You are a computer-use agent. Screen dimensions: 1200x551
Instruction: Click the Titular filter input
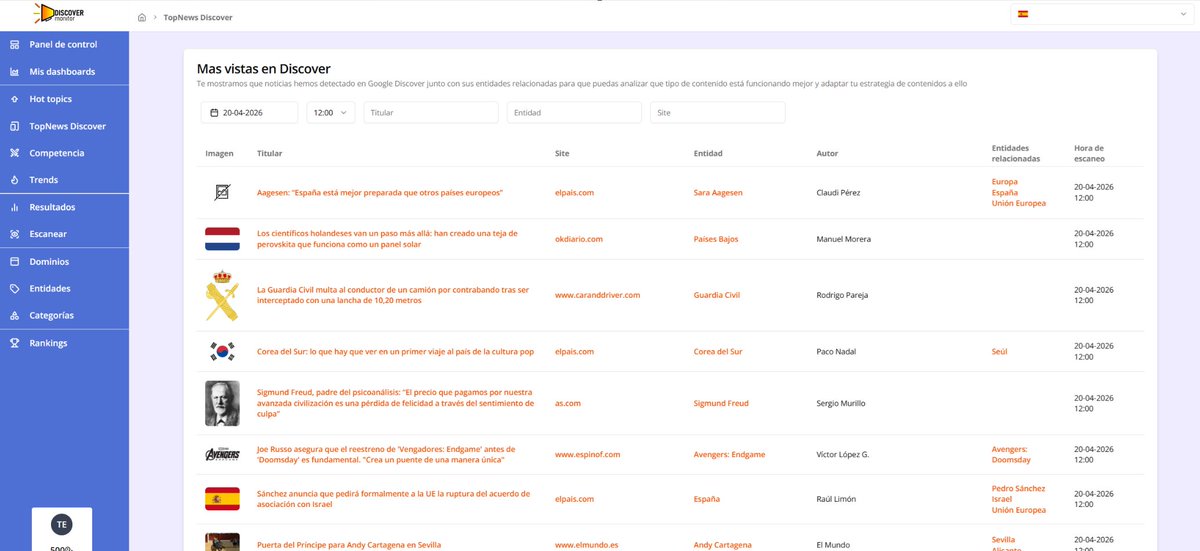pyautogui.click(x=431, y=113)
